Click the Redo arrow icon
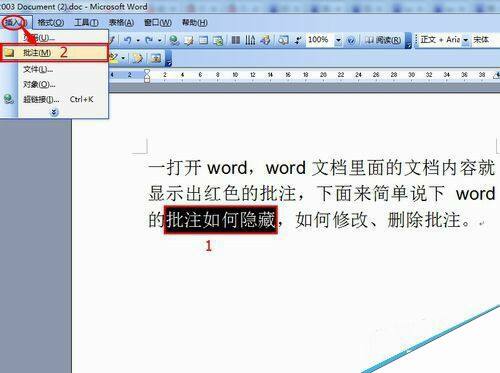Image resolution: width=500 pixels, height=373 pixels. pyautogui.click(x=149, y=40)
